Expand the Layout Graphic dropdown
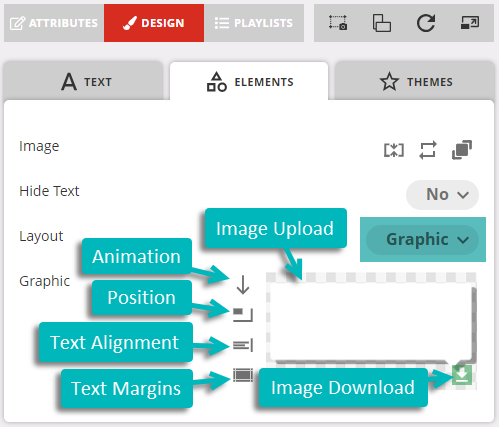Image resolution: width=499 pixels, height=427 pixels. [423, 240]
